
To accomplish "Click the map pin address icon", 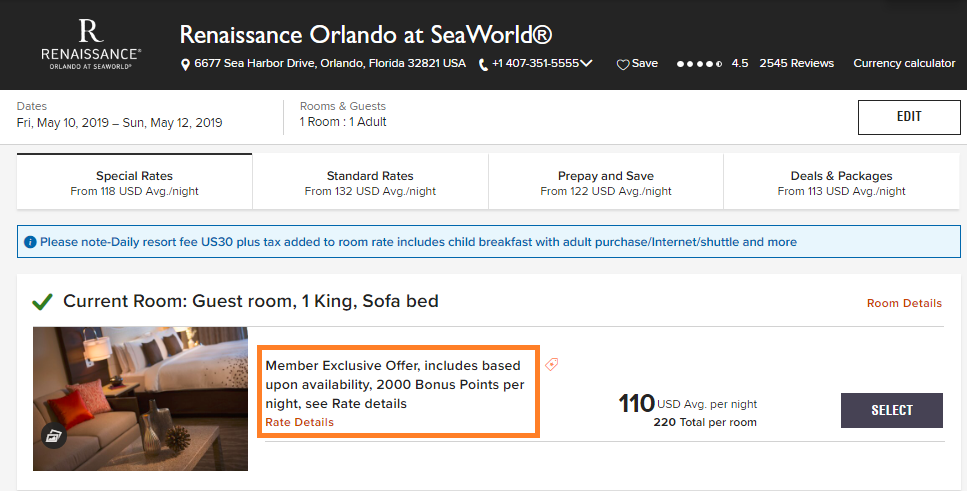I will [185, 64].
